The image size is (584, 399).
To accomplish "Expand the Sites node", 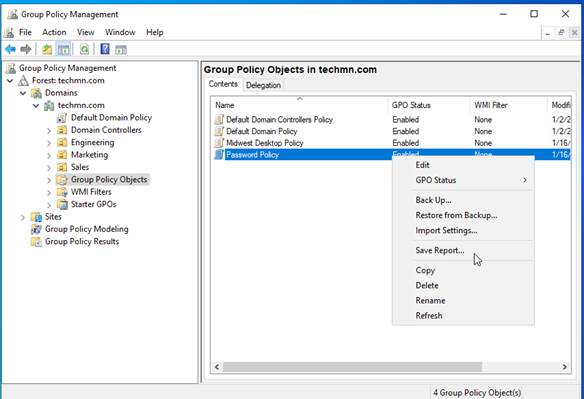I will pos(23,217).
